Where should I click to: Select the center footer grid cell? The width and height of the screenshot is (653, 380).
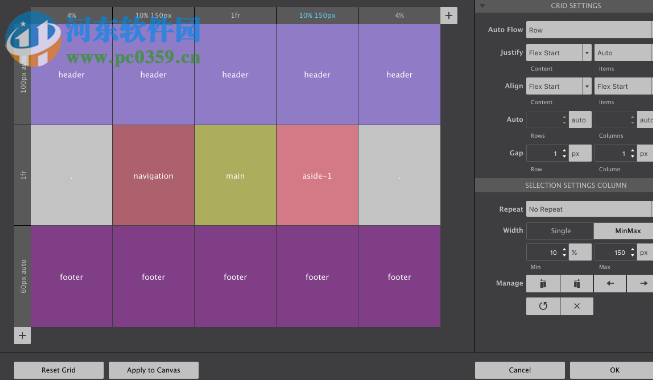coord(235,277)
